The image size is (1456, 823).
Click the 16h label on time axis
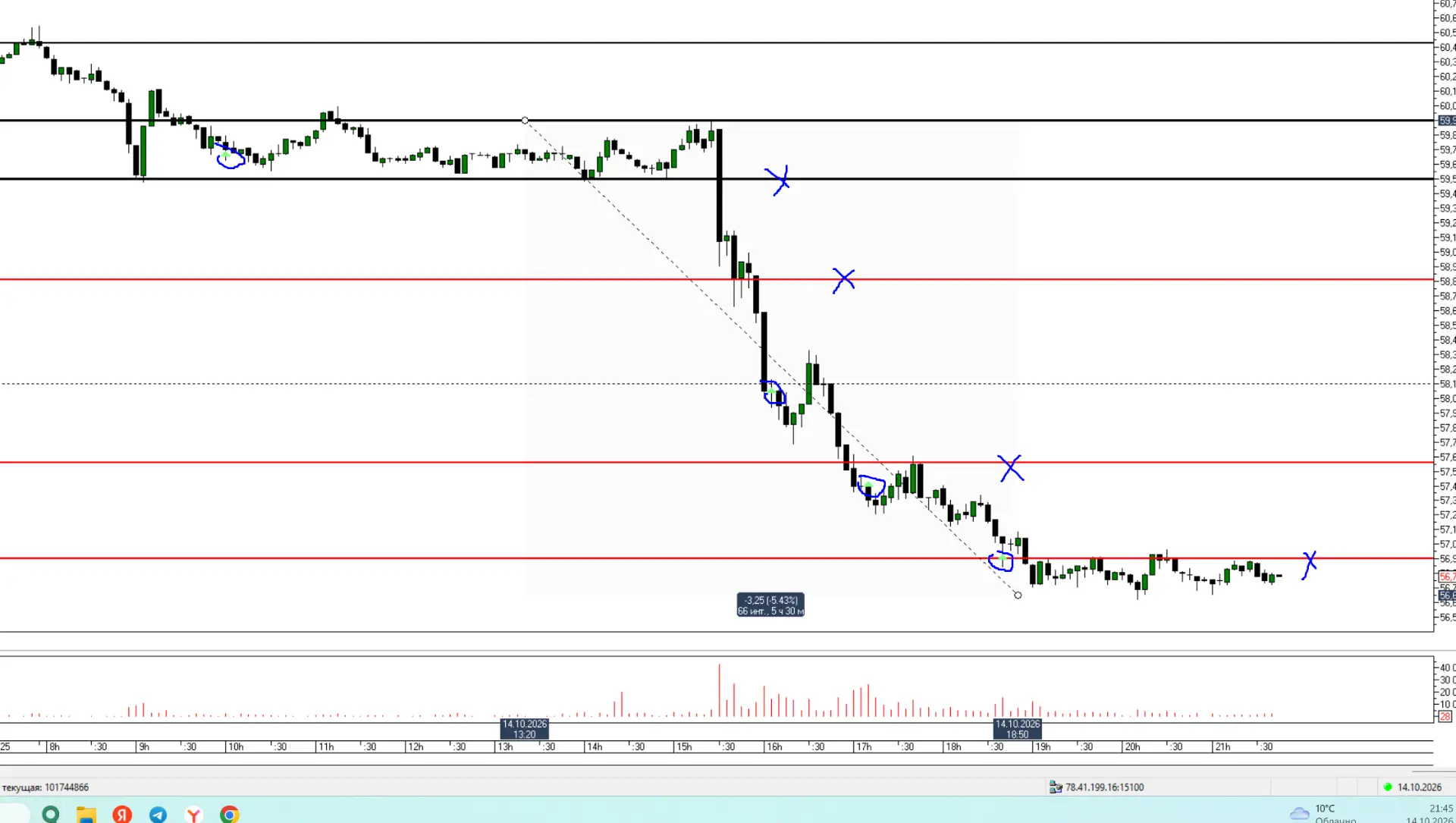point(774,747)
